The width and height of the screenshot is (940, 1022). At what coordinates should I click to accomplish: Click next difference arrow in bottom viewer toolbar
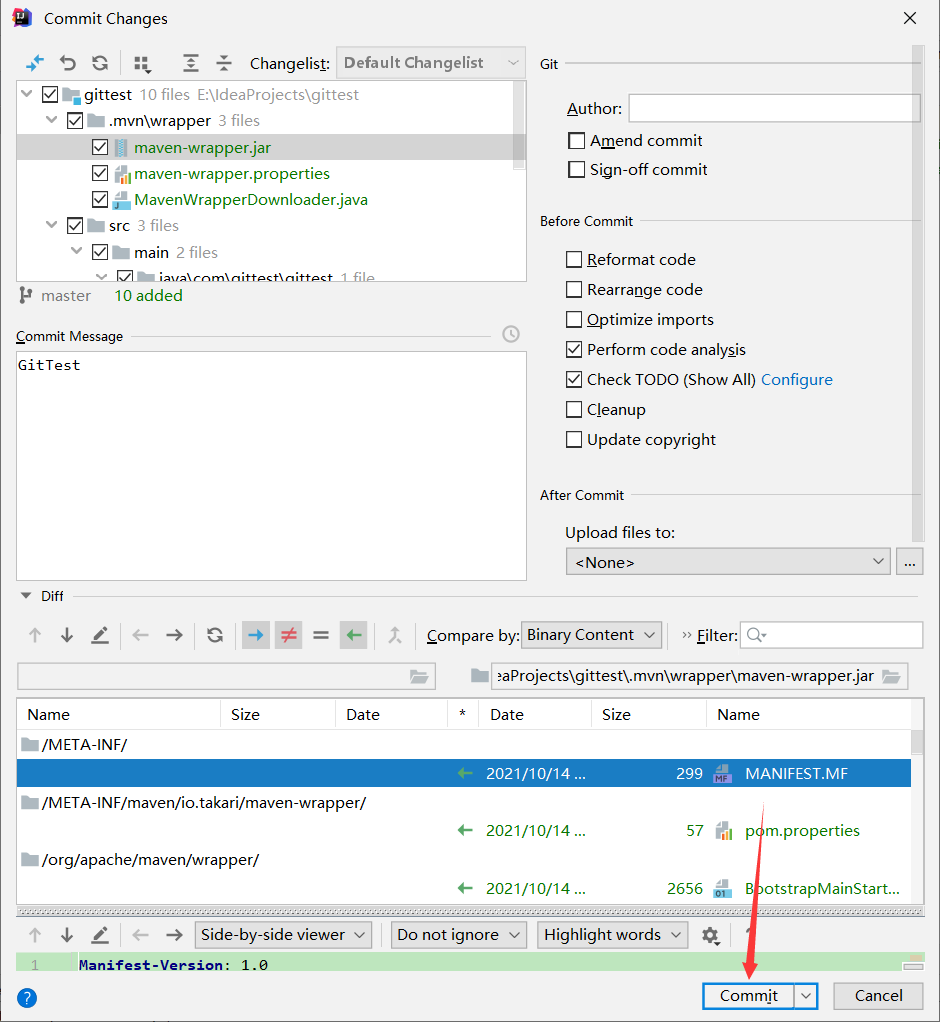(66, 935)
